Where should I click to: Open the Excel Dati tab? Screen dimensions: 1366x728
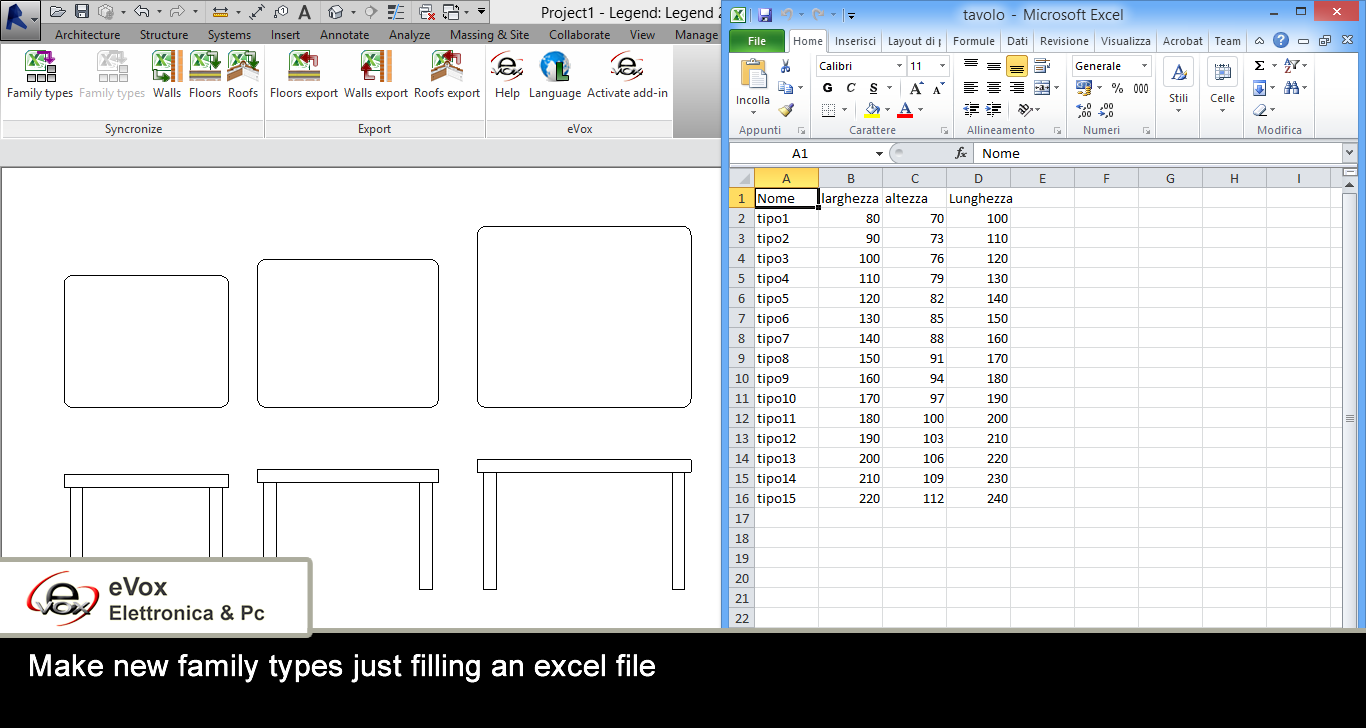1017,41
